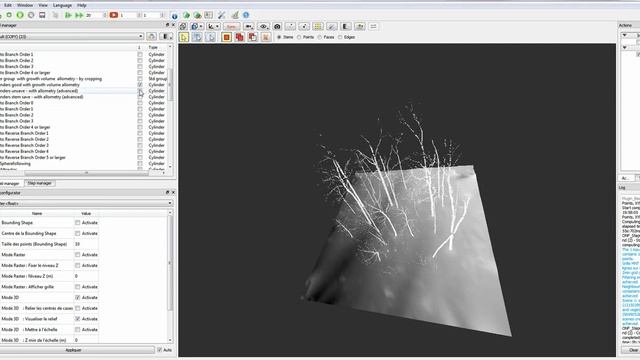Open the Edit menu
The image size is (640, 360).
pos(8,5)
